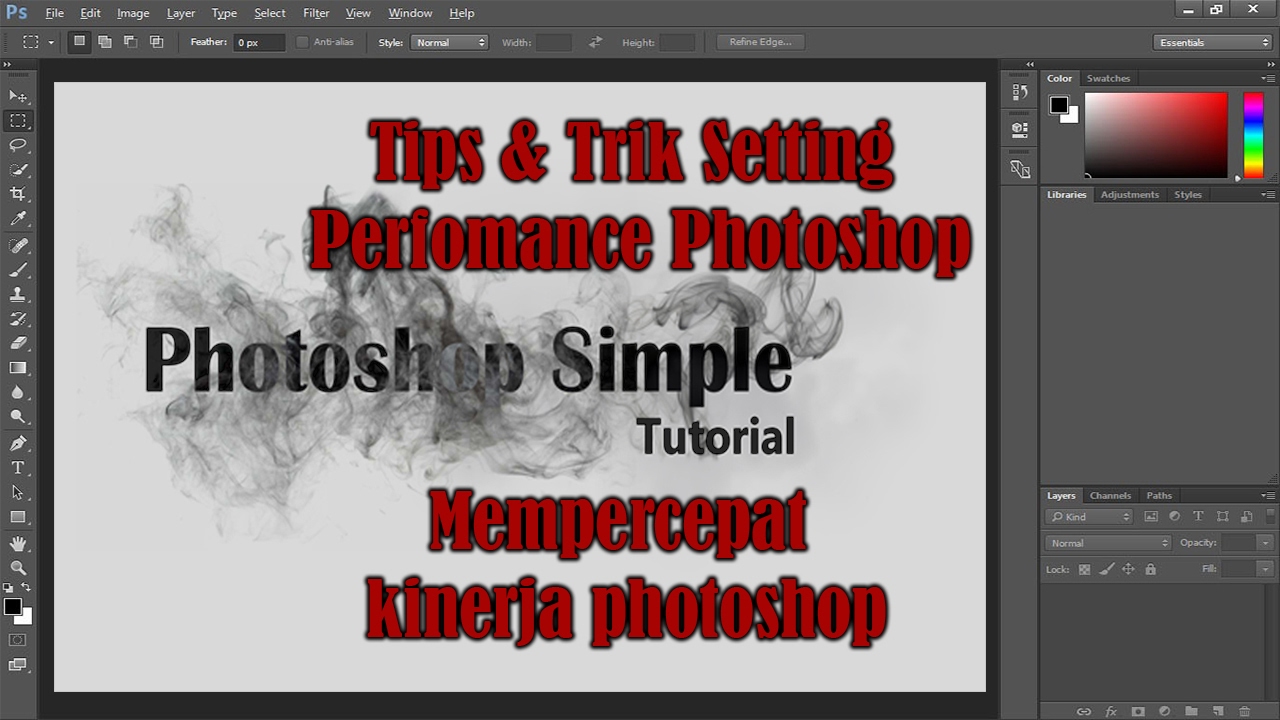Toggle filter for adjustment layers

1174,517
